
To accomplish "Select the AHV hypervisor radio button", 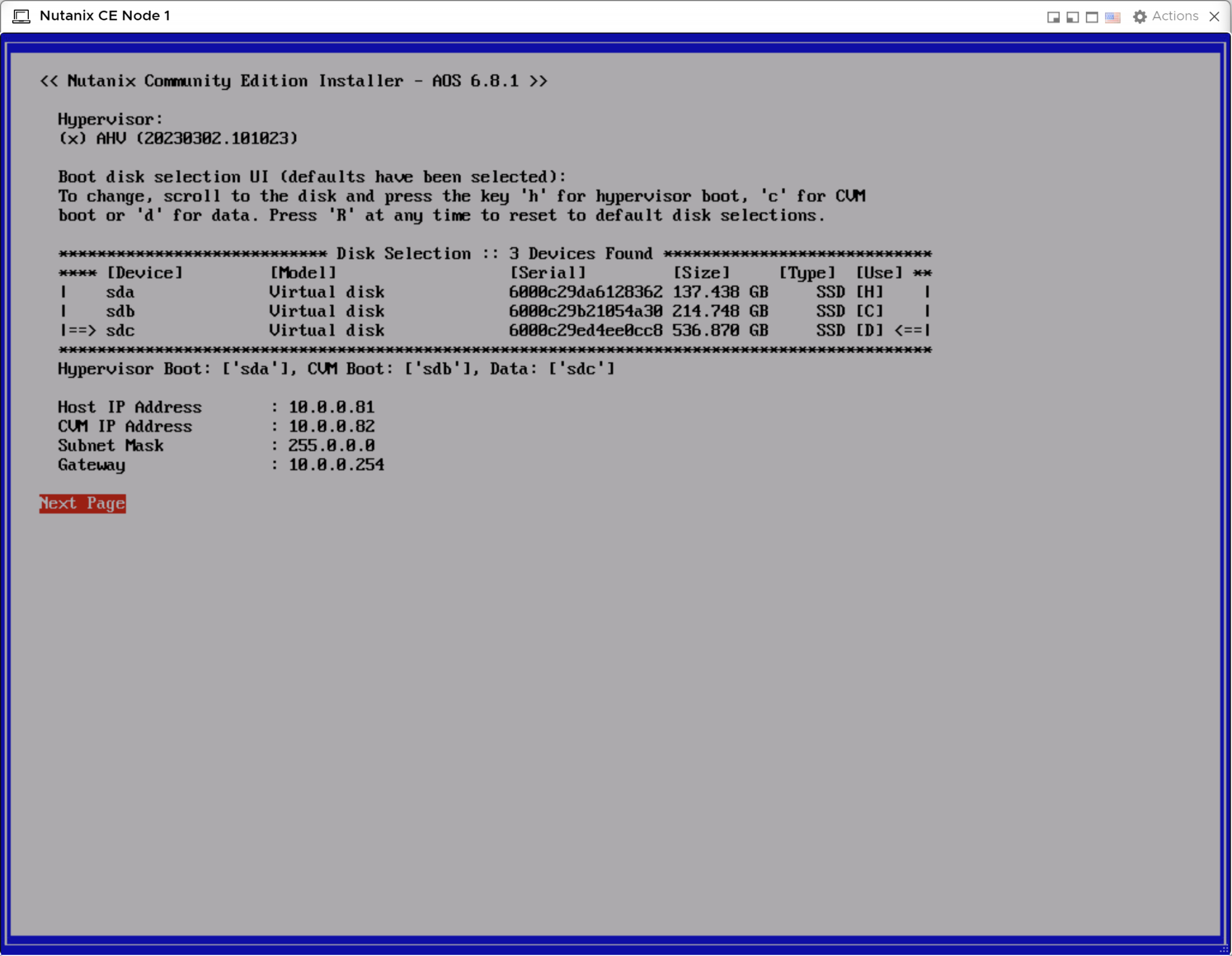I will (72, 138).
